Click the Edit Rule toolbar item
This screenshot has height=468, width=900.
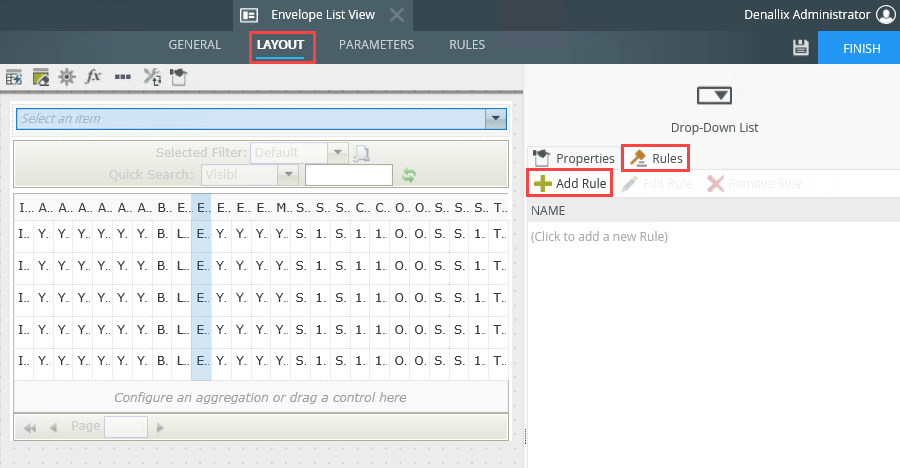pyautogui.click(x=657, y=184)
